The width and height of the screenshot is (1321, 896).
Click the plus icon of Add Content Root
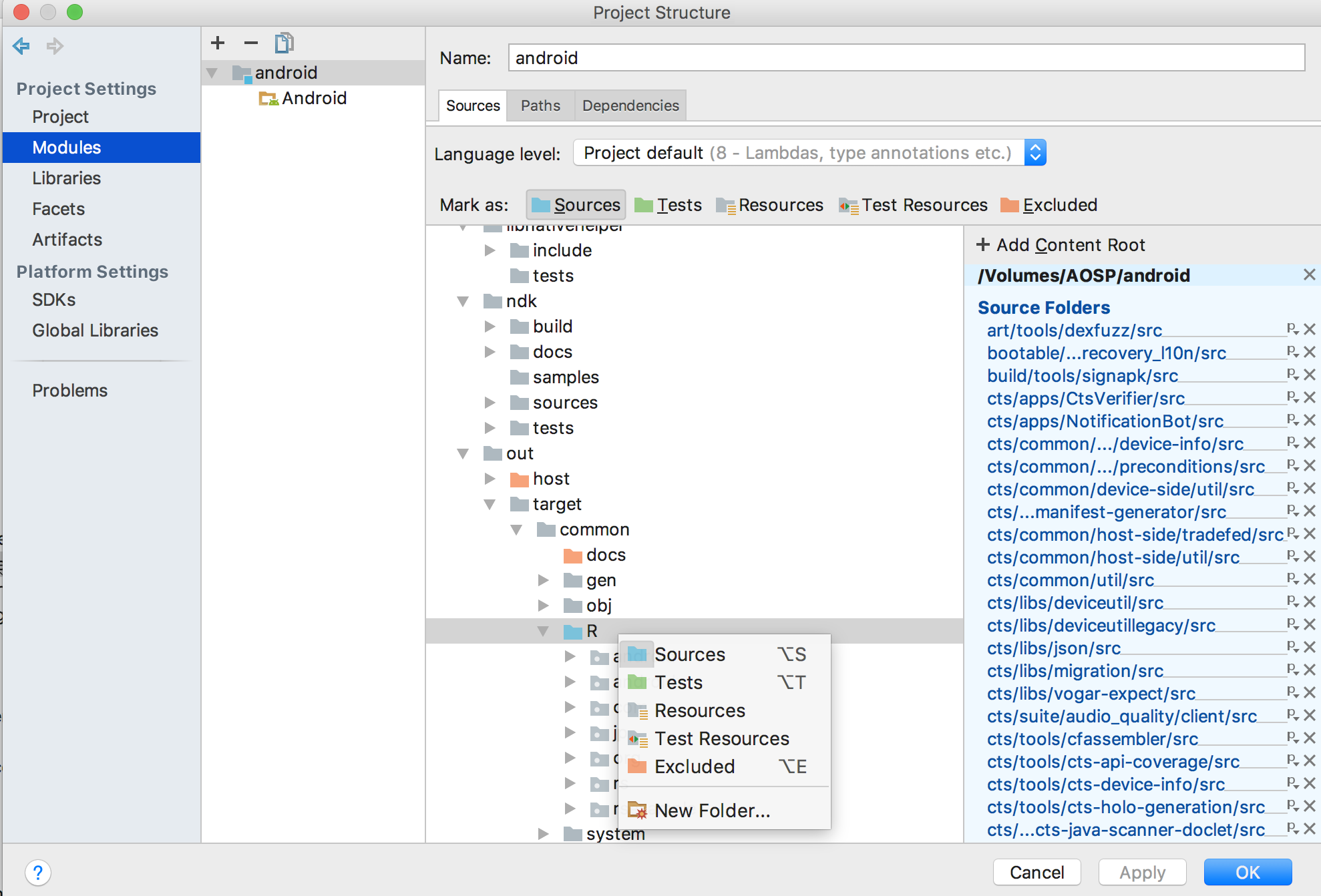[x=983, y=244]
